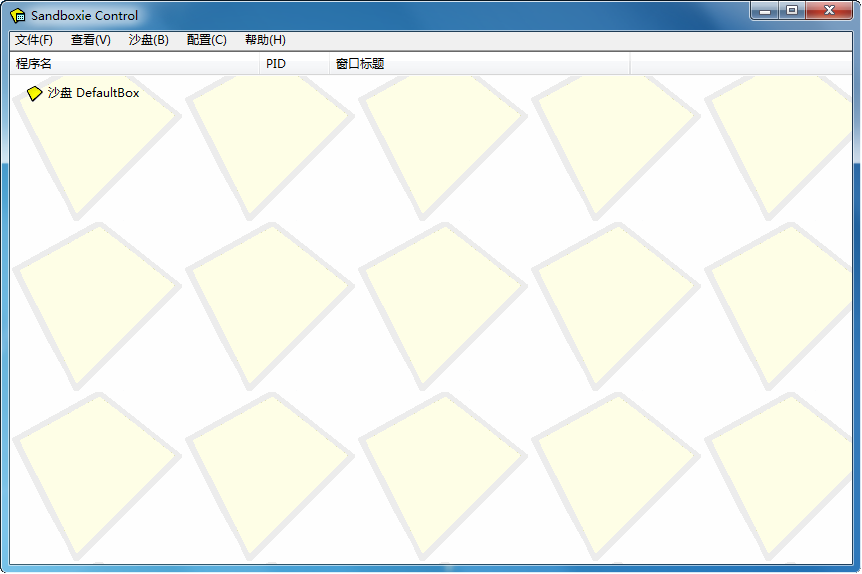This screenshot has width=862, height=574.
Task: Open the 文件(F) menu
Action: point(34,40)
